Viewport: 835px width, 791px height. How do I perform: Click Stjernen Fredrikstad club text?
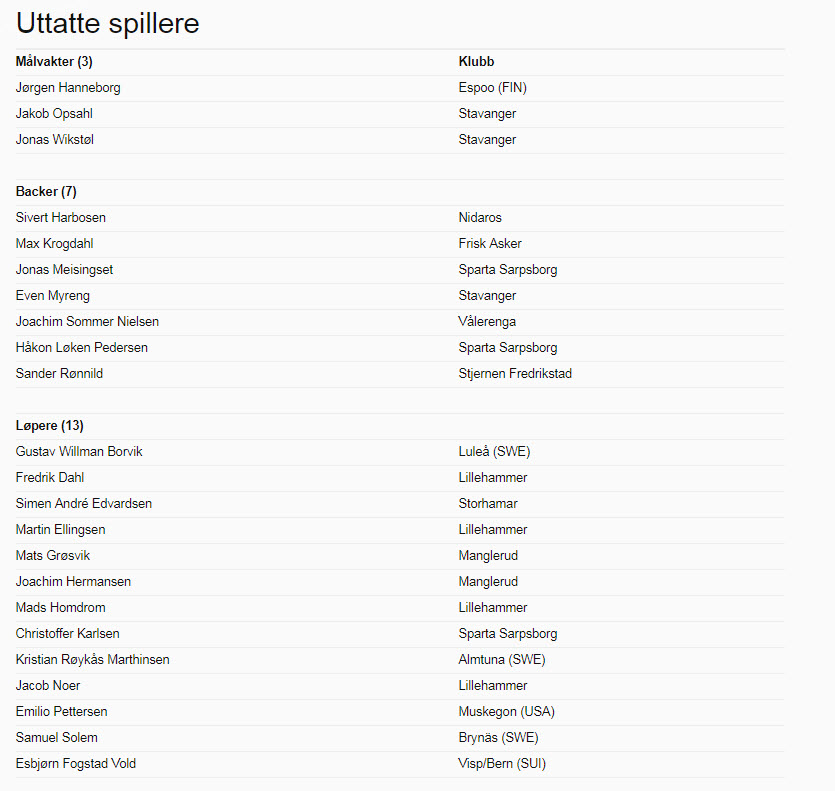[x=515, y=374]
